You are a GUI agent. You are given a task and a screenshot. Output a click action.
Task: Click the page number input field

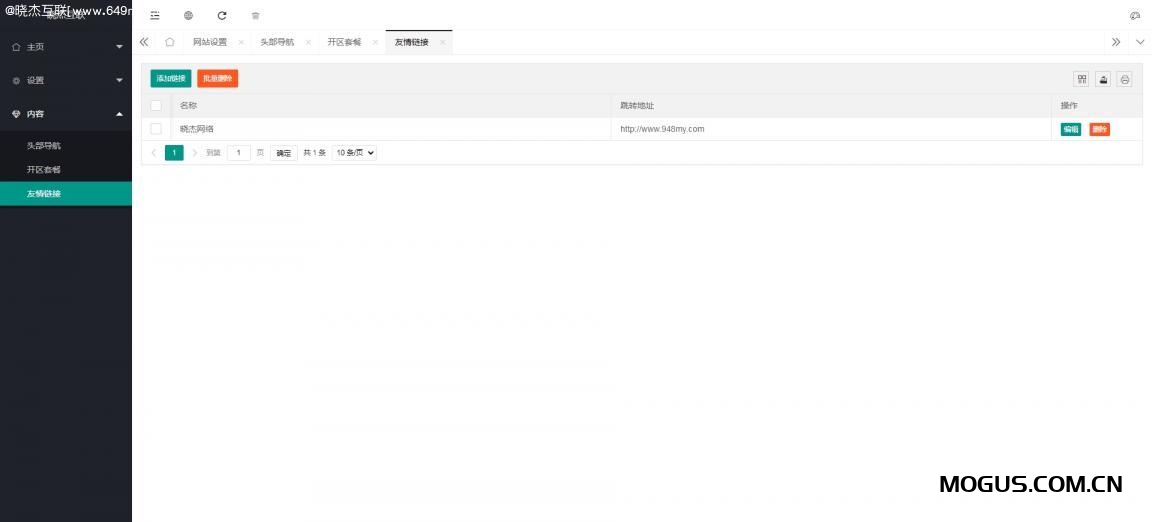[238, 153]
